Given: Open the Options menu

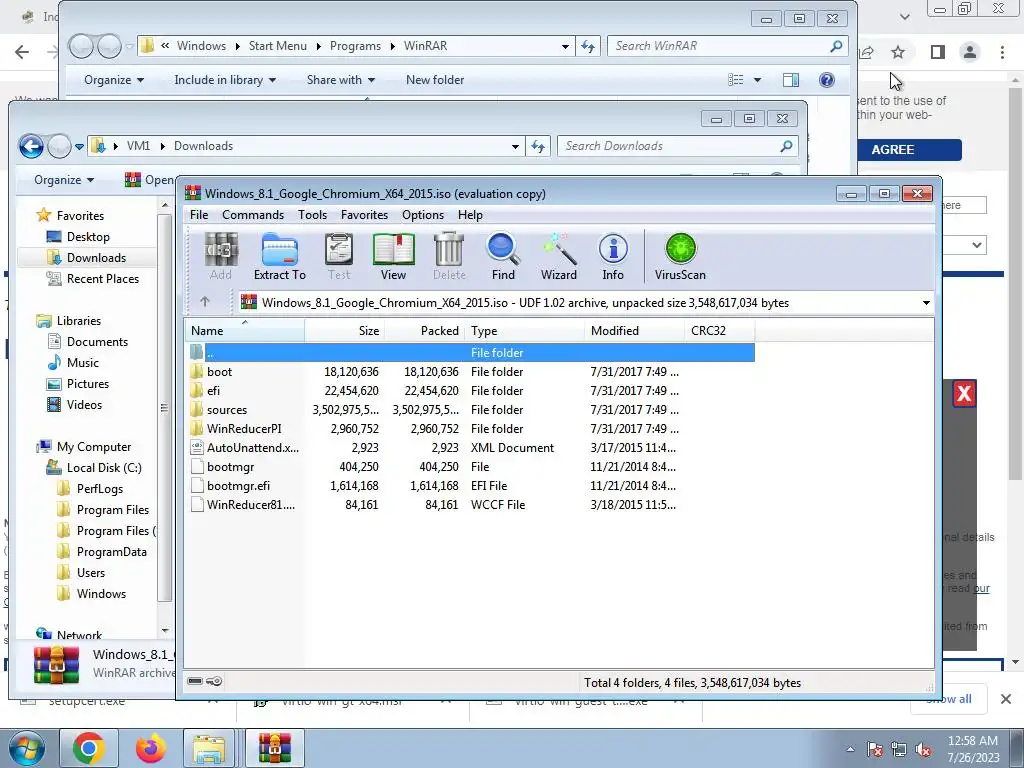Looking at the screenshot, I should point(423,215).
